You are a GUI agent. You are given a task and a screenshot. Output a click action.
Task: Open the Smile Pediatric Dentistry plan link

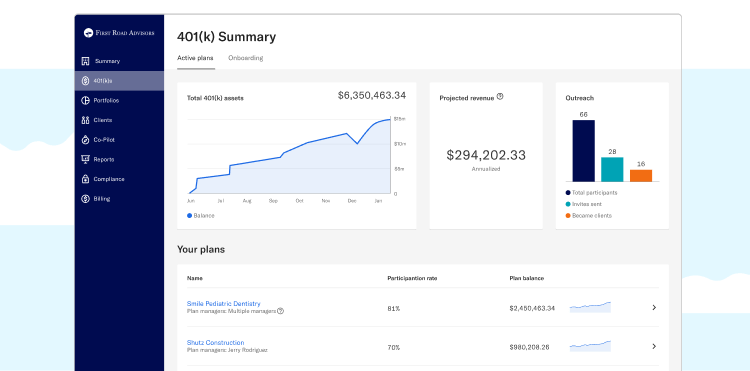(223, 304)
